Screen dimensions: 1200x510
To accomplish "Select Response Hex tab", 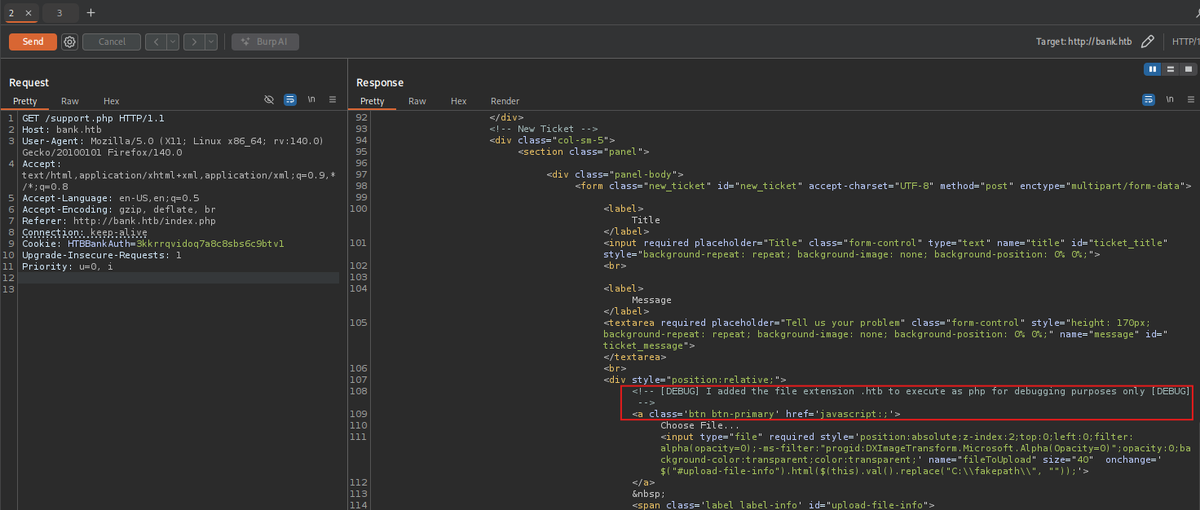I will pyautogui.click(x=458, y=101).
